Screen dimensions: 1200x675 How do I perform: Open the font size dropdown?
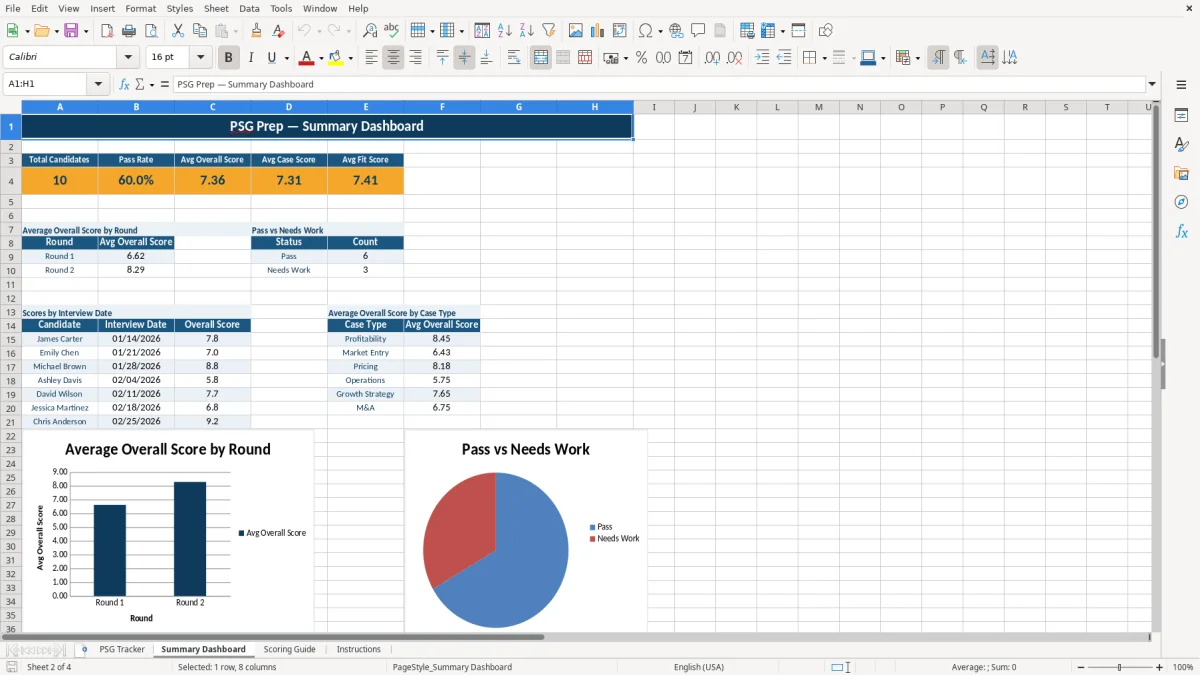point(201,58)
